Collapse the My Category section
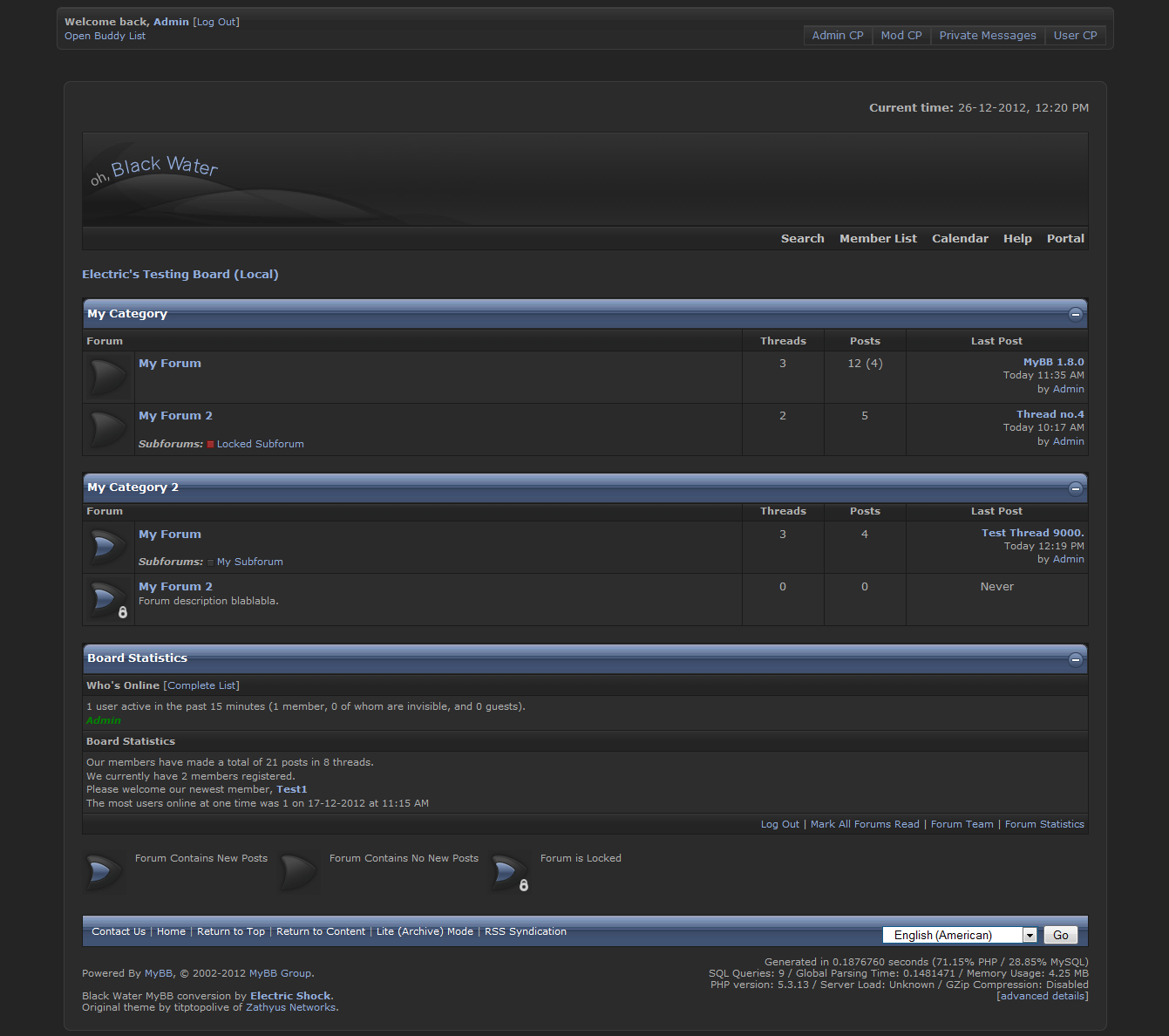This screenshot has height=1036, width=1169. tap(1075, 314)
